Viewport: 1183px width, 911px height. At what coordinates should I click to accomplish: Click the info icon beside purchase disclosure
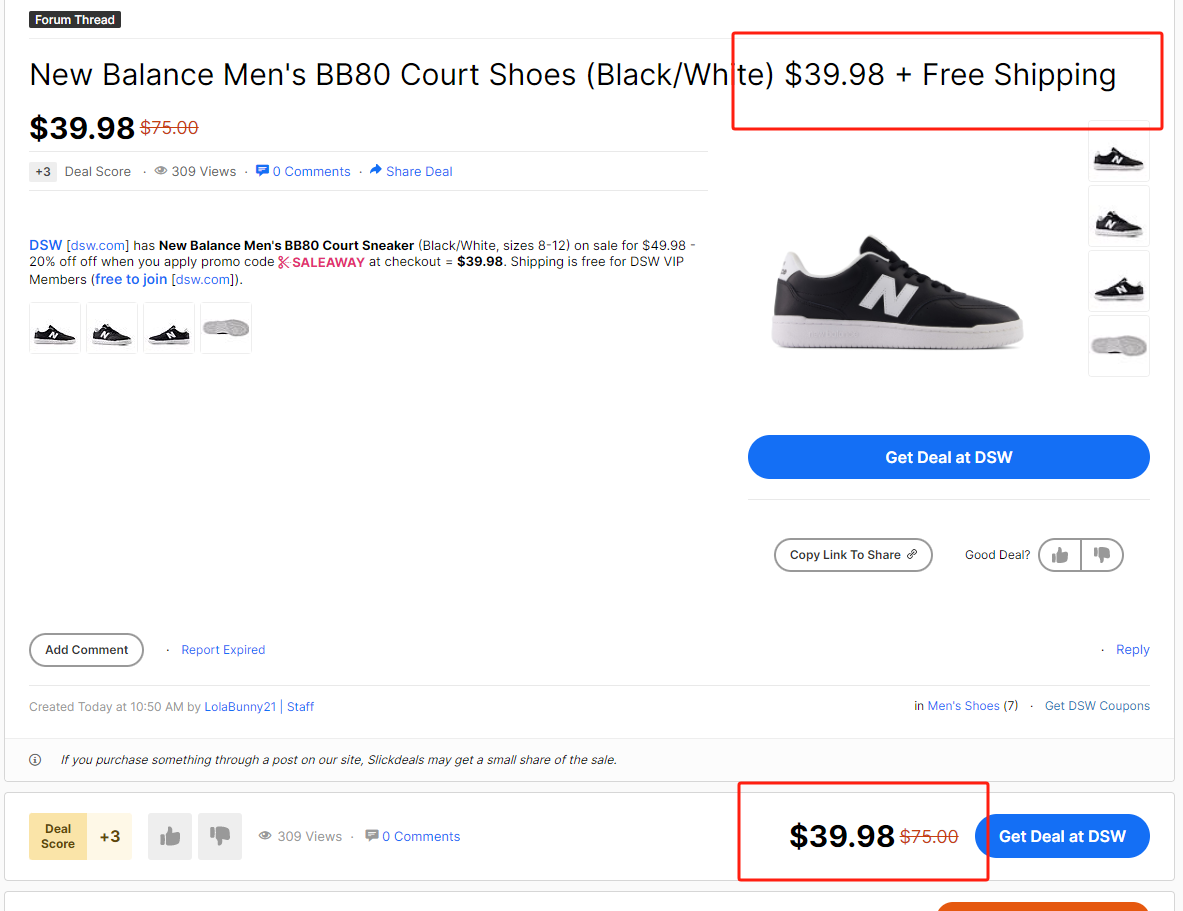coord(35,760)
